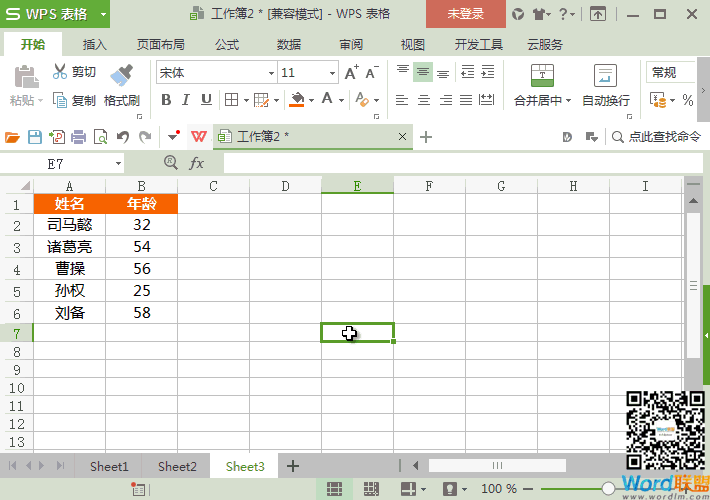
Task: Click 点此查找命令 search command
Action: click(656, 136)
